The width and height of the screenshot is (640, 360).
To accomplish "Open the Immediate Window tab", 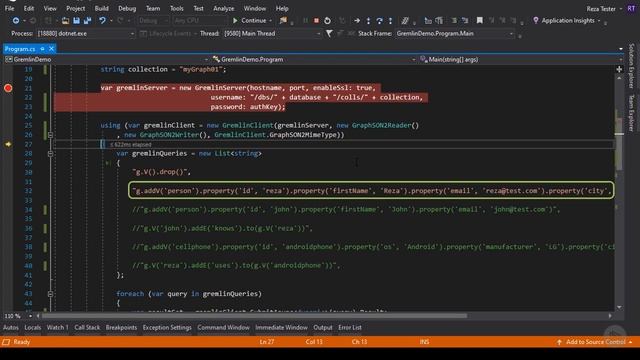I will click(x=281, y=327).
